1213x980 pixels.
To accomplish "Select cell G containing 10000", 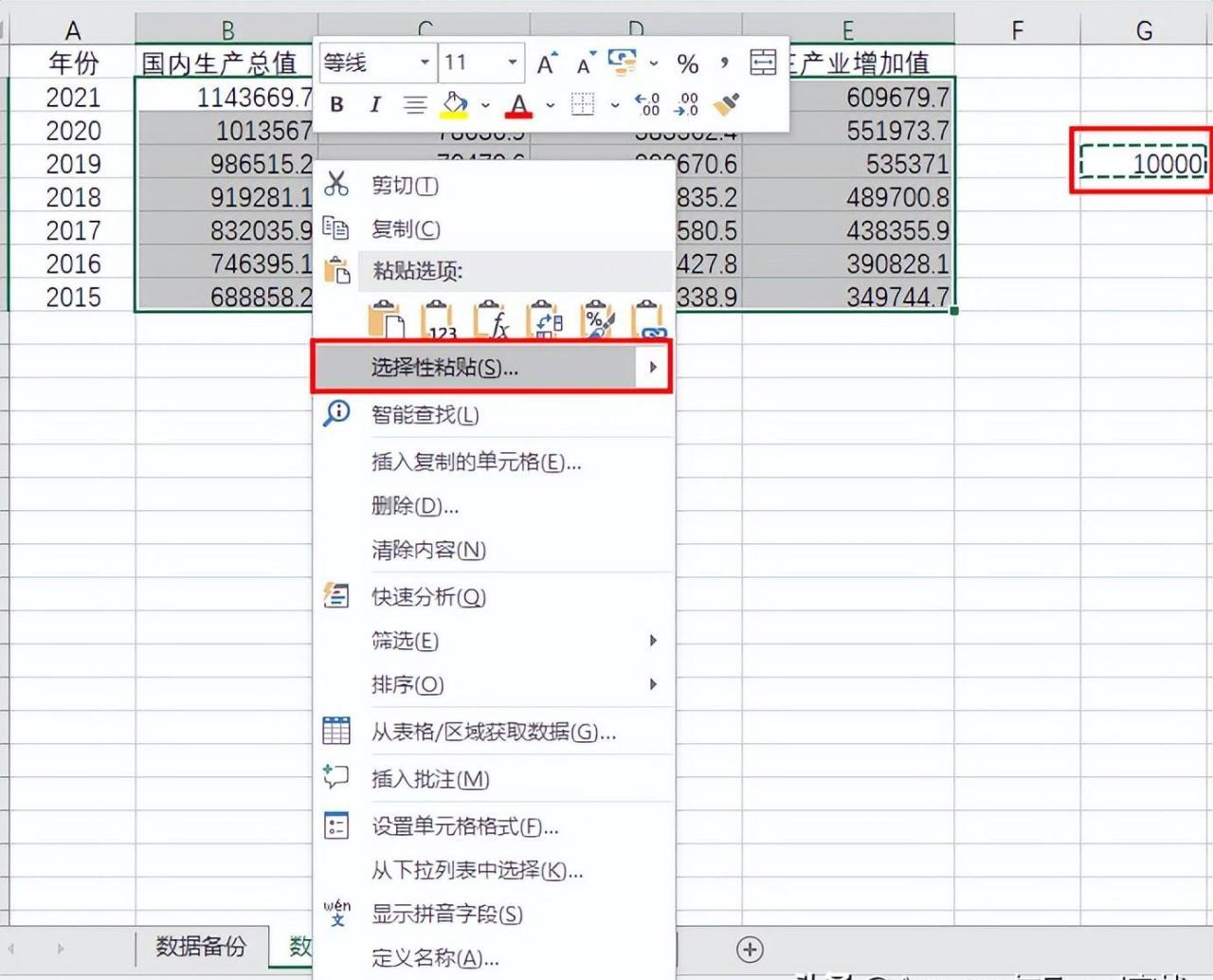I will tap(1144, 162).
